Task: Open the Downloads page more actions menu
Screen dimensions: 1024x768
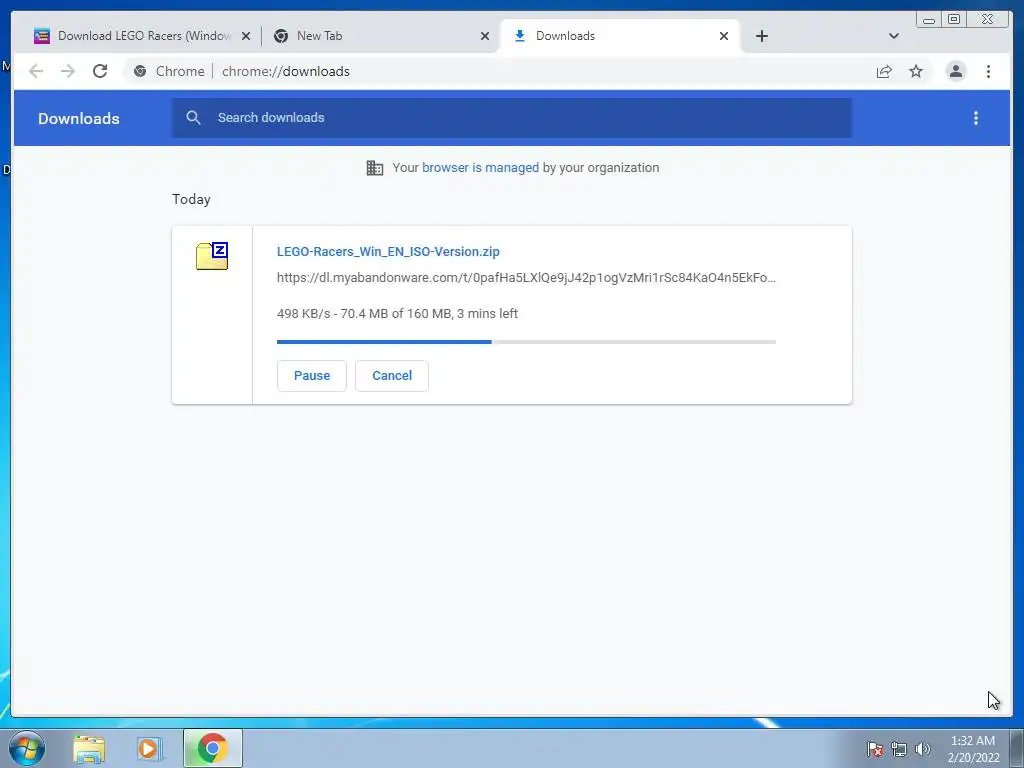Action: 976,118
